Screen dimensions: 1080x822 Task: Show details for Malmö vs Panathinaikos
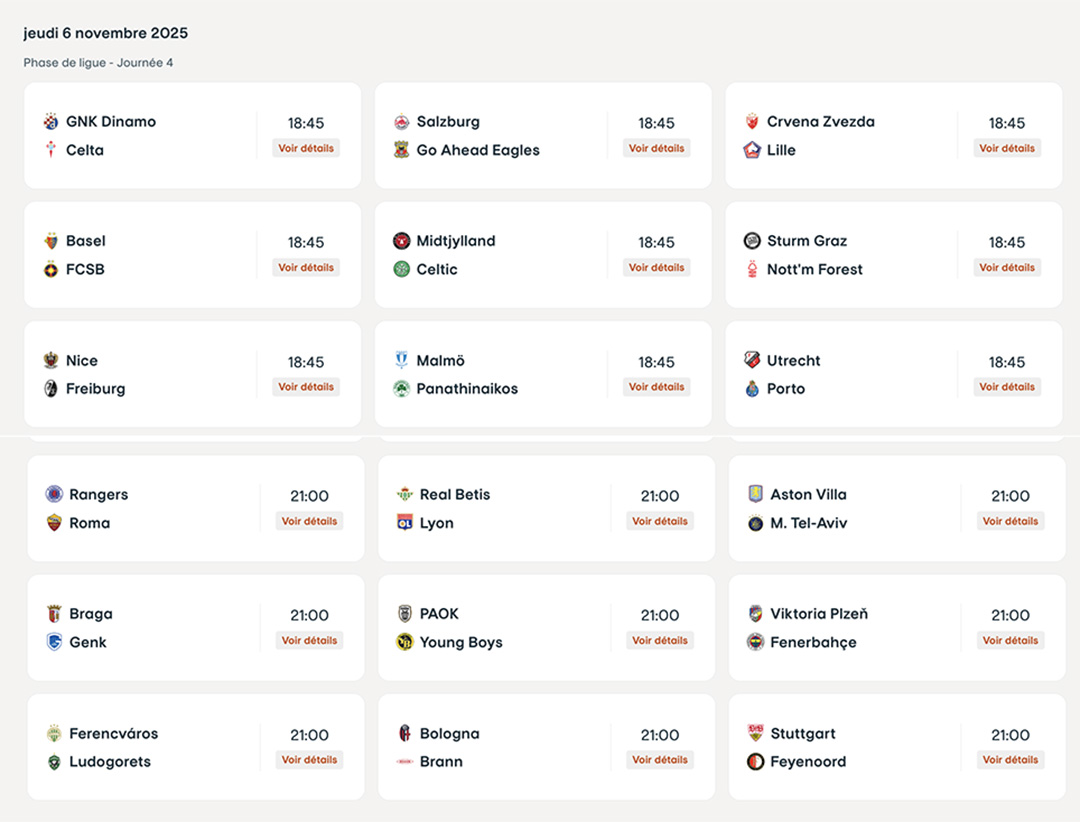657,387
